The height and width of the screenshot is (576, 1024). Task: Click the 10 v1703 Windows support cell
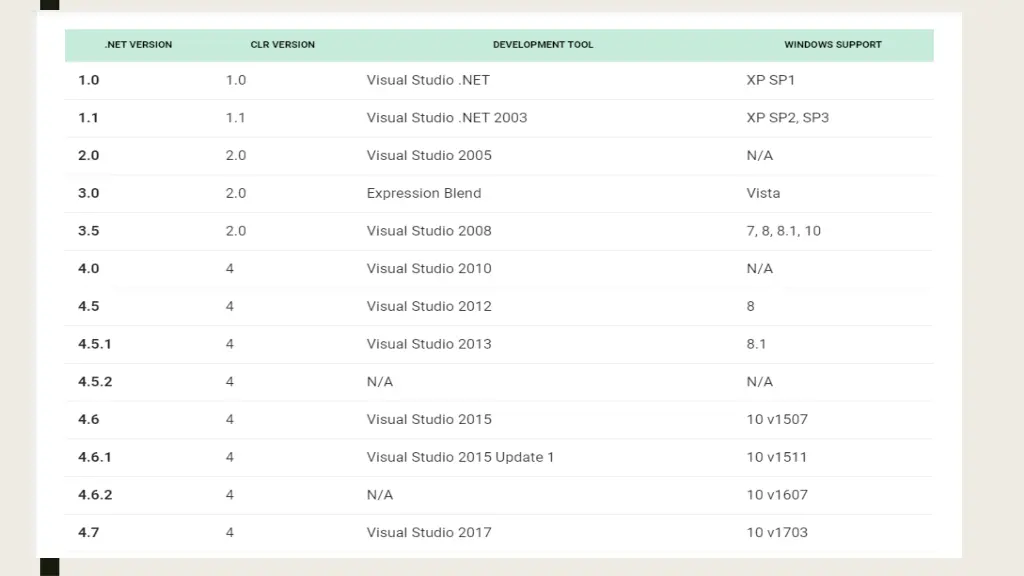click(777, 533)
